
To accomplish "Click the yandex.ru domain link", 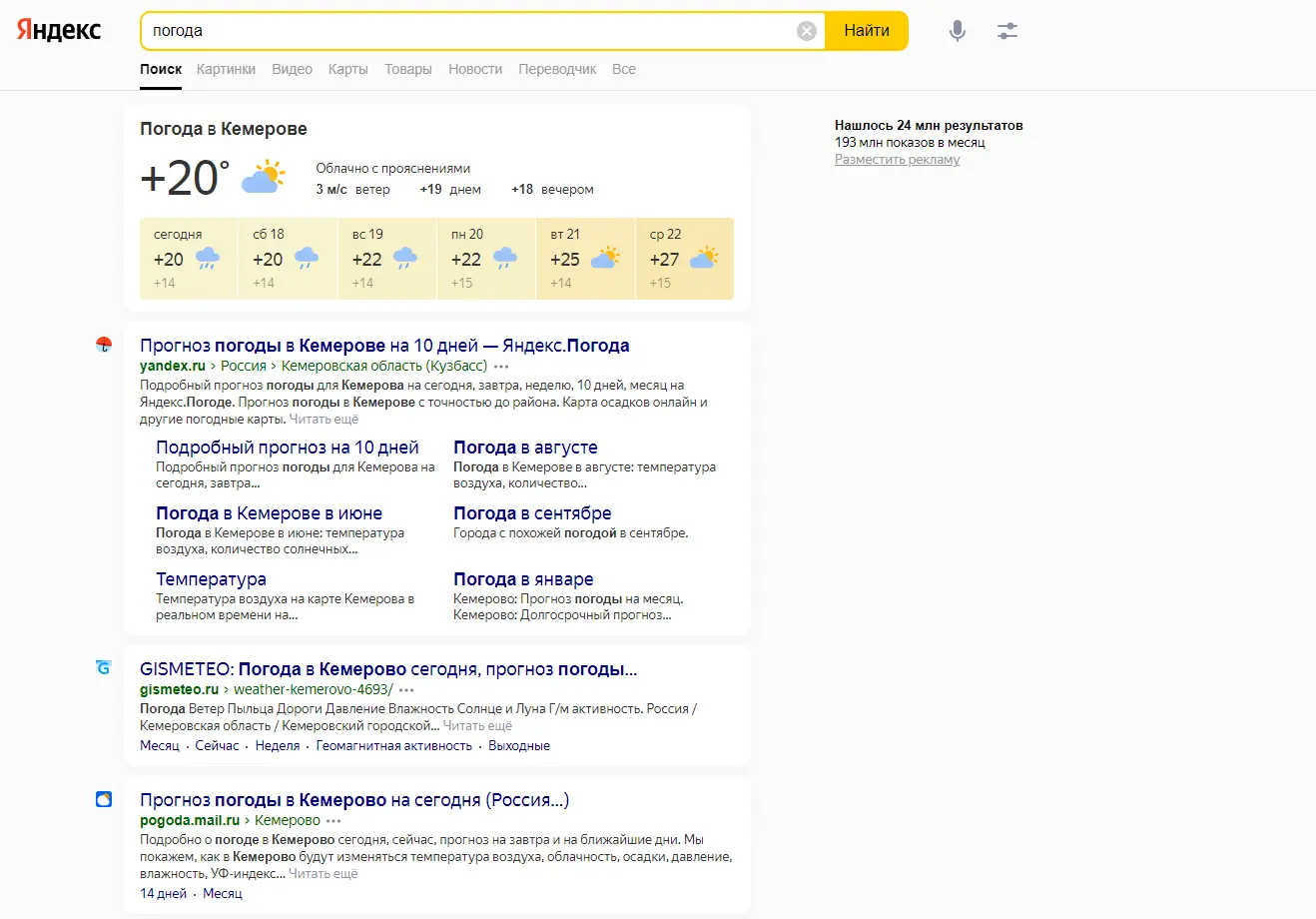I will coord(173,367).
